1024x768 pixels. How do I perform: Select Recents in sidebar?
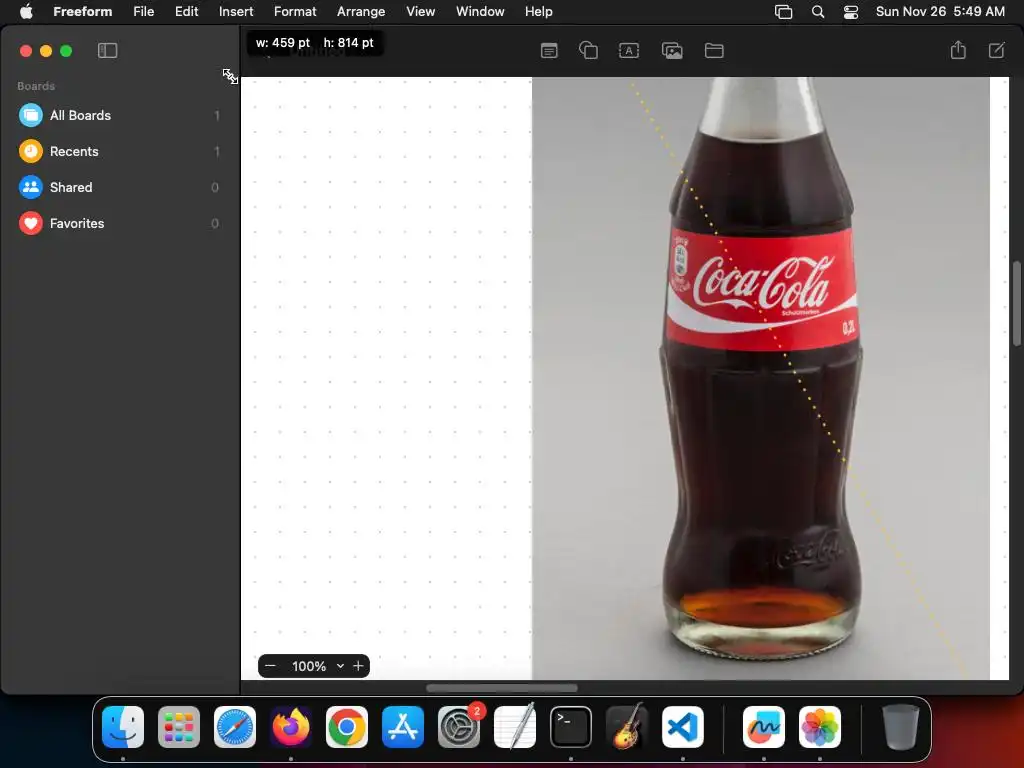point(120,152)
